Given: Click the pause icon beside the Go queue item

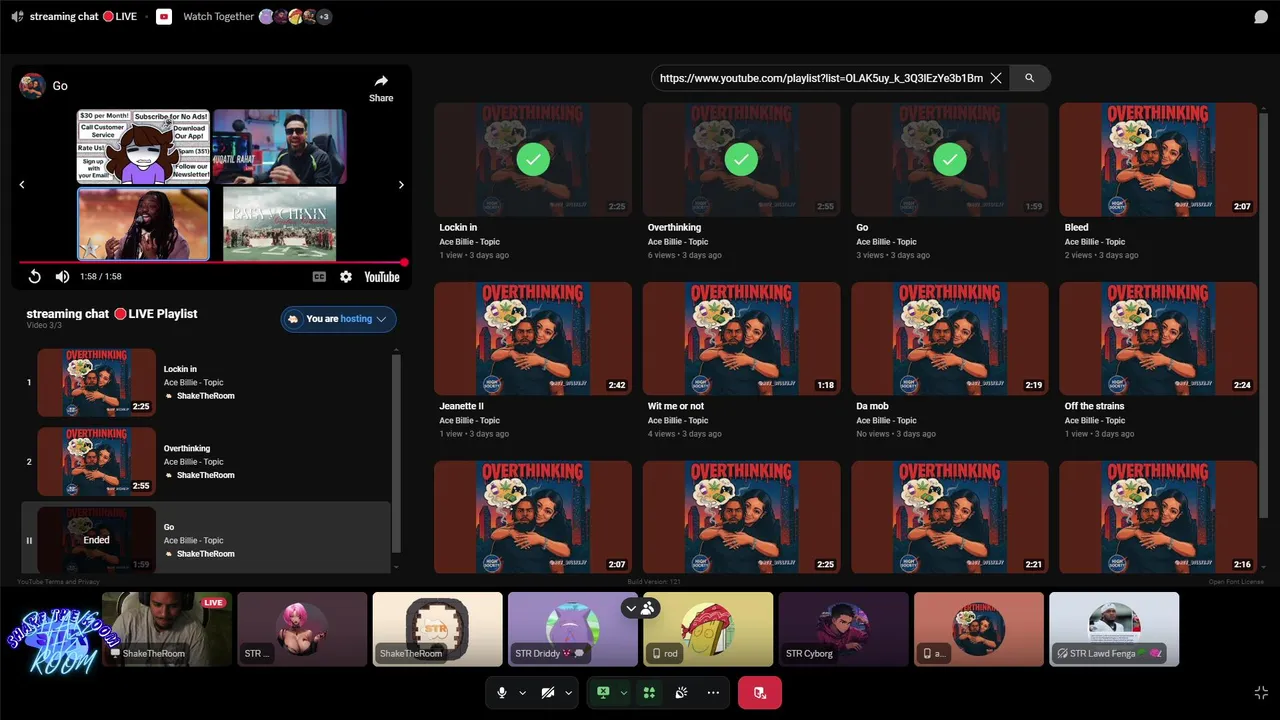Looking at the screenshot, I should point(29,540).
